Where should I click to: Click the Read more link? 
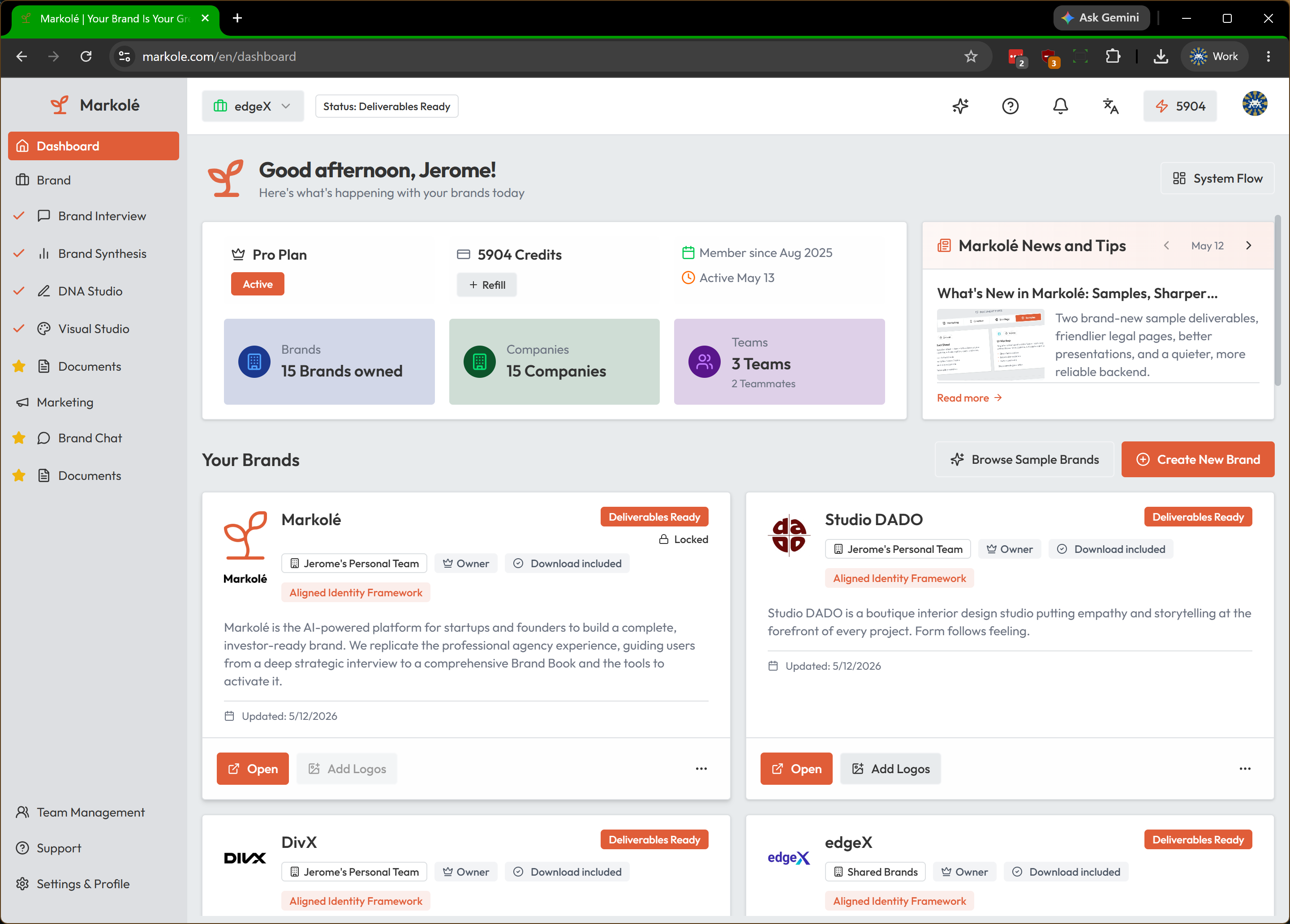[969, 398]
